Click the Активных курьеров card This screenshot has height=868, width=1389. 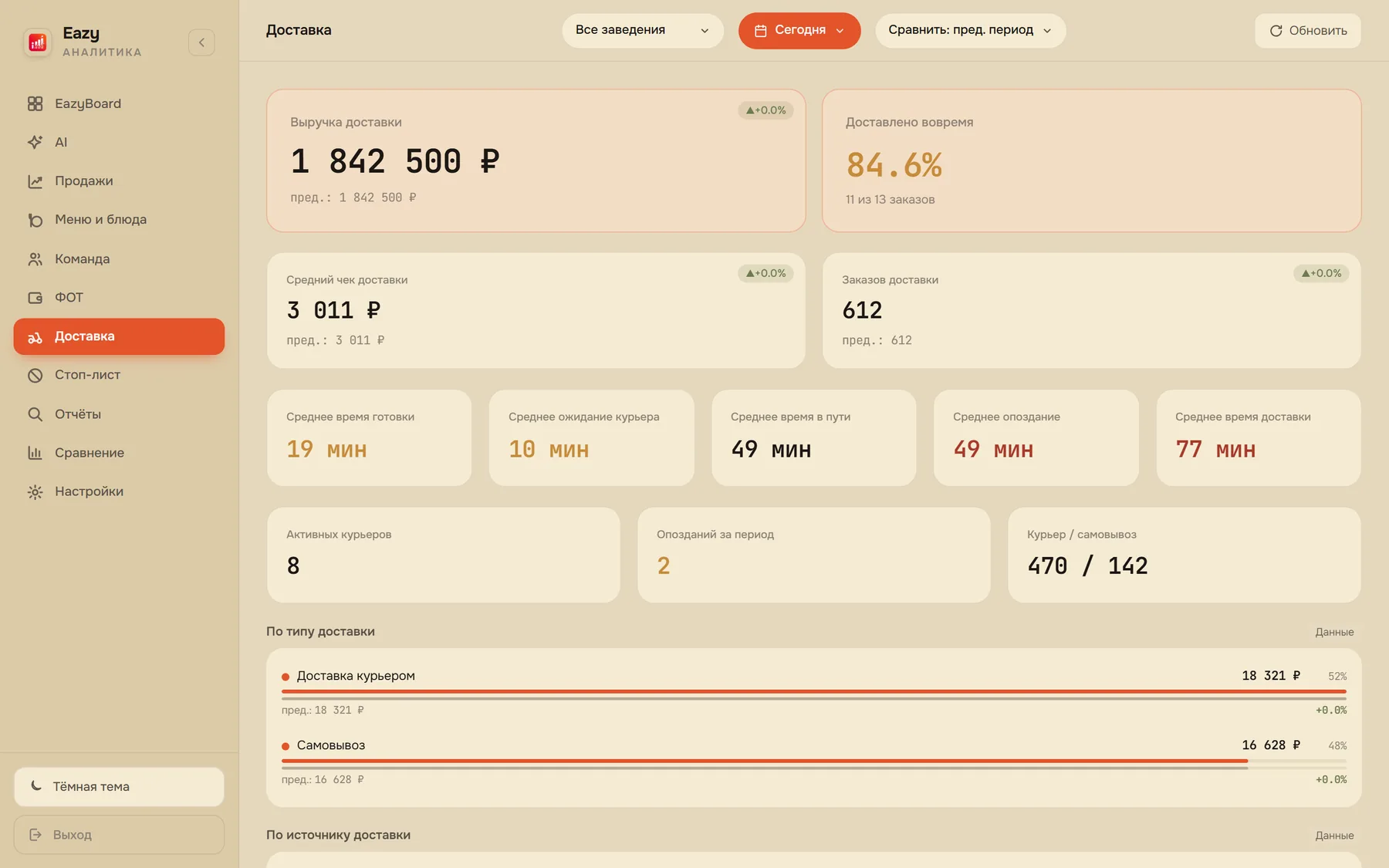[443, 555]
